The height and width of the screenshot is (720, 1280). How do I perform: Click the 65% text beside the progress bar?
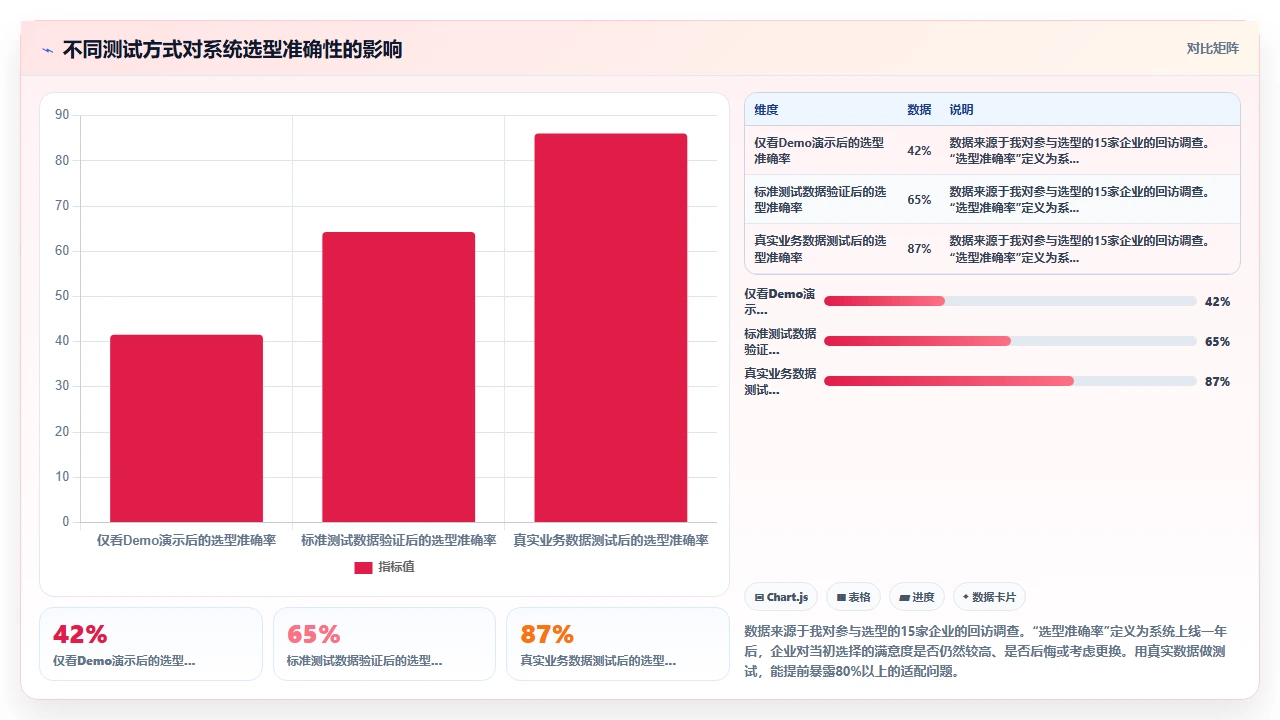[1217, 342]
